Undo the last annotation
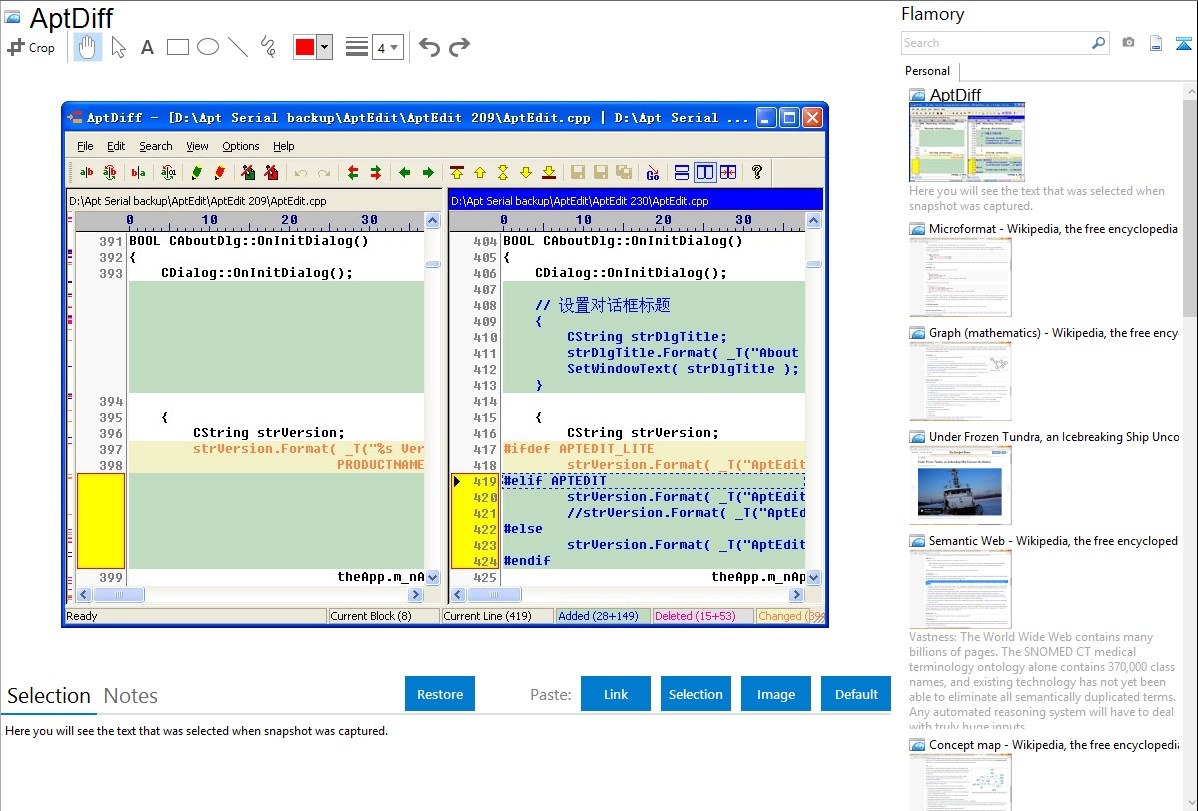Screen dimensions: 1198x811 click(x=429, y=47)
